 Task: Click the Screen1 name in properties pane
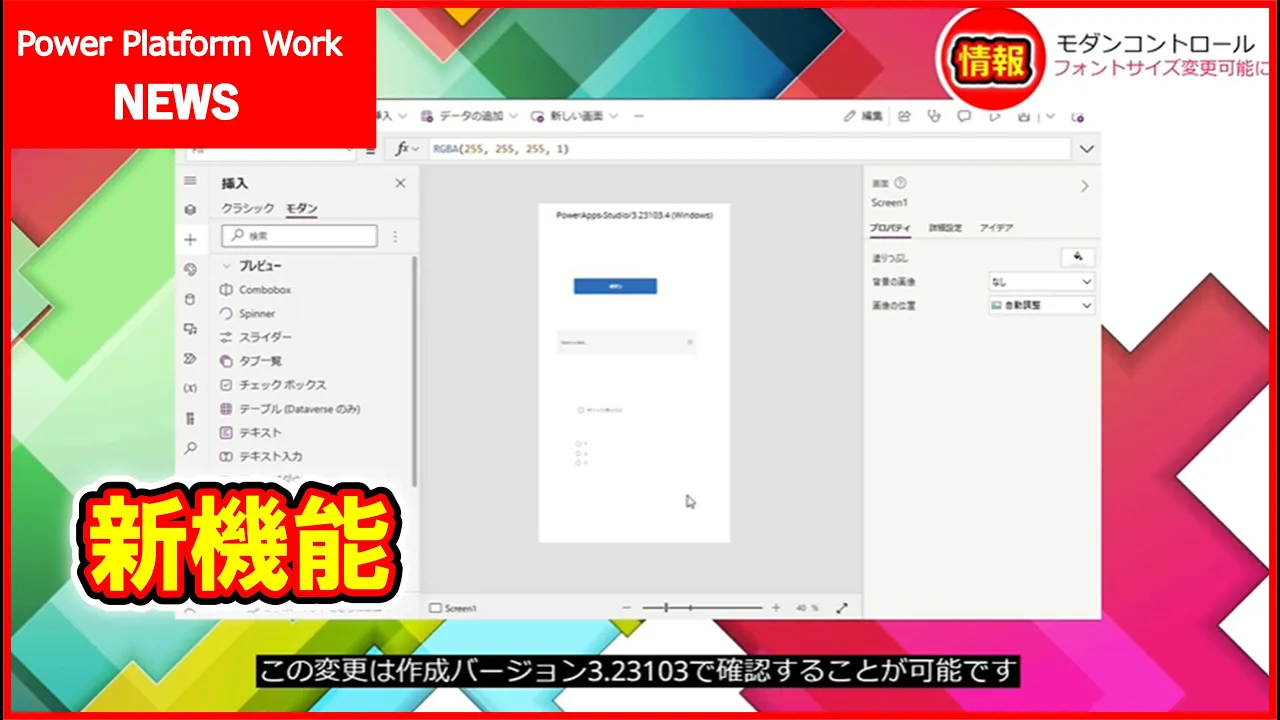889,203
